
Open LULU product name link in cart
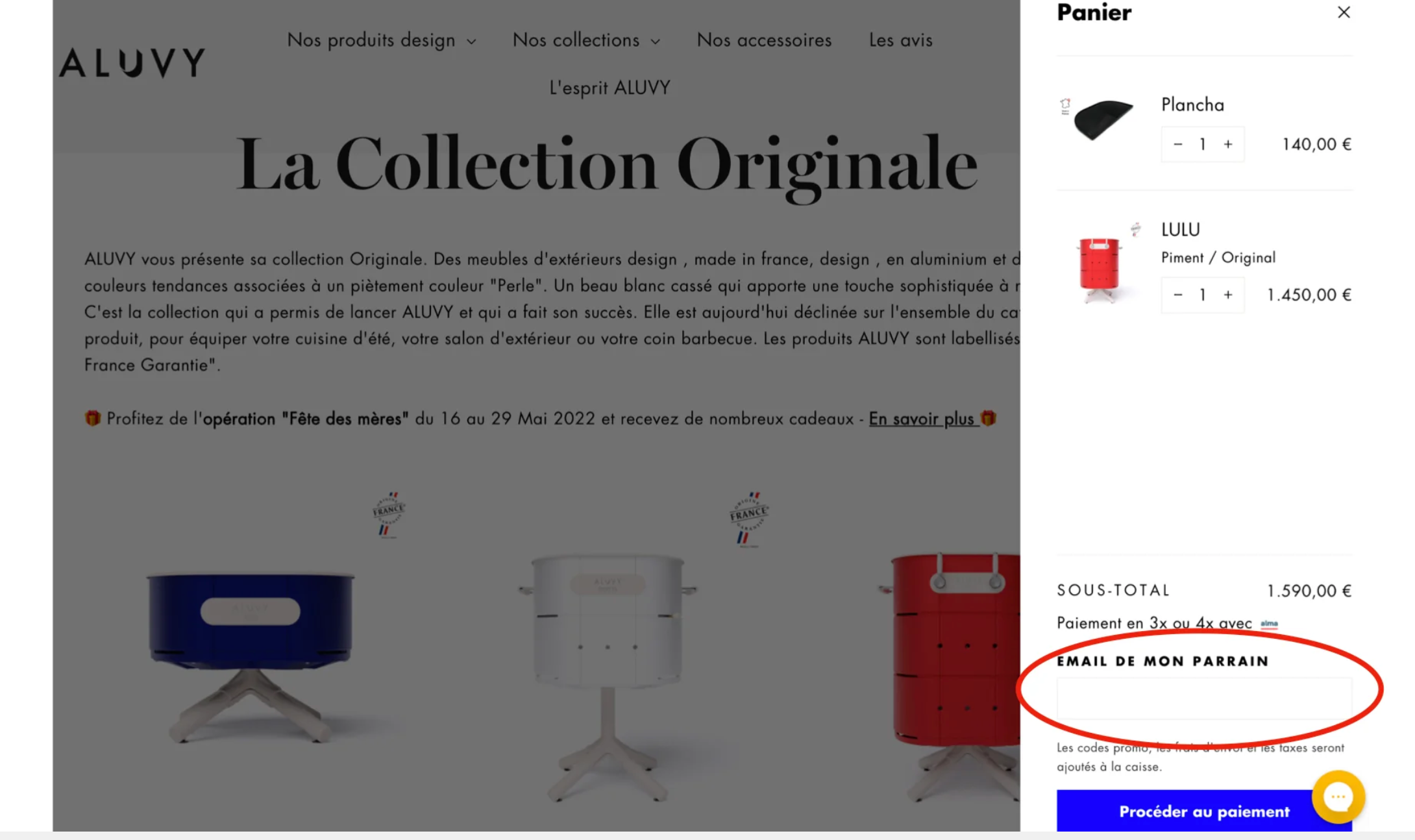point(1180,230)
